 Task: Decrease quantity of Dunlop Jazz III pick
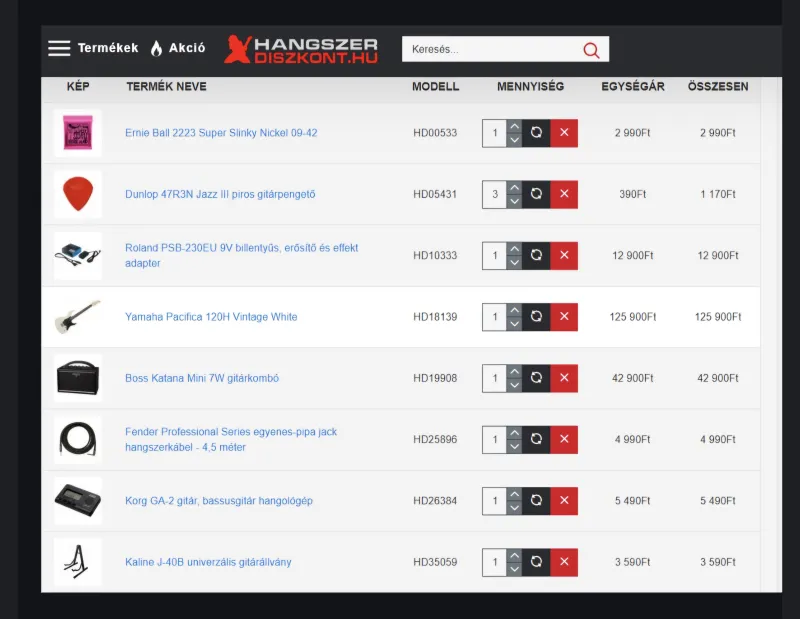point(514,201)
